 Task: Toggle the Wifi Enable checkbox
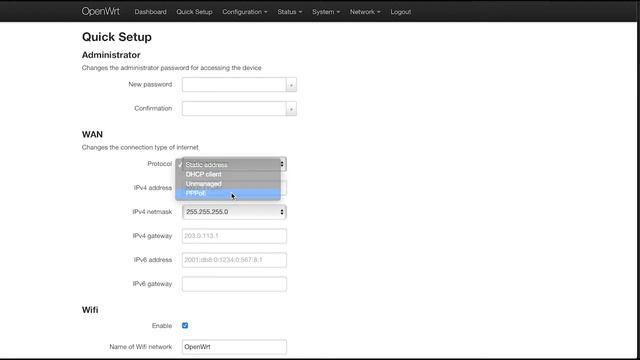pyautogui.click(x=185, y=325)
